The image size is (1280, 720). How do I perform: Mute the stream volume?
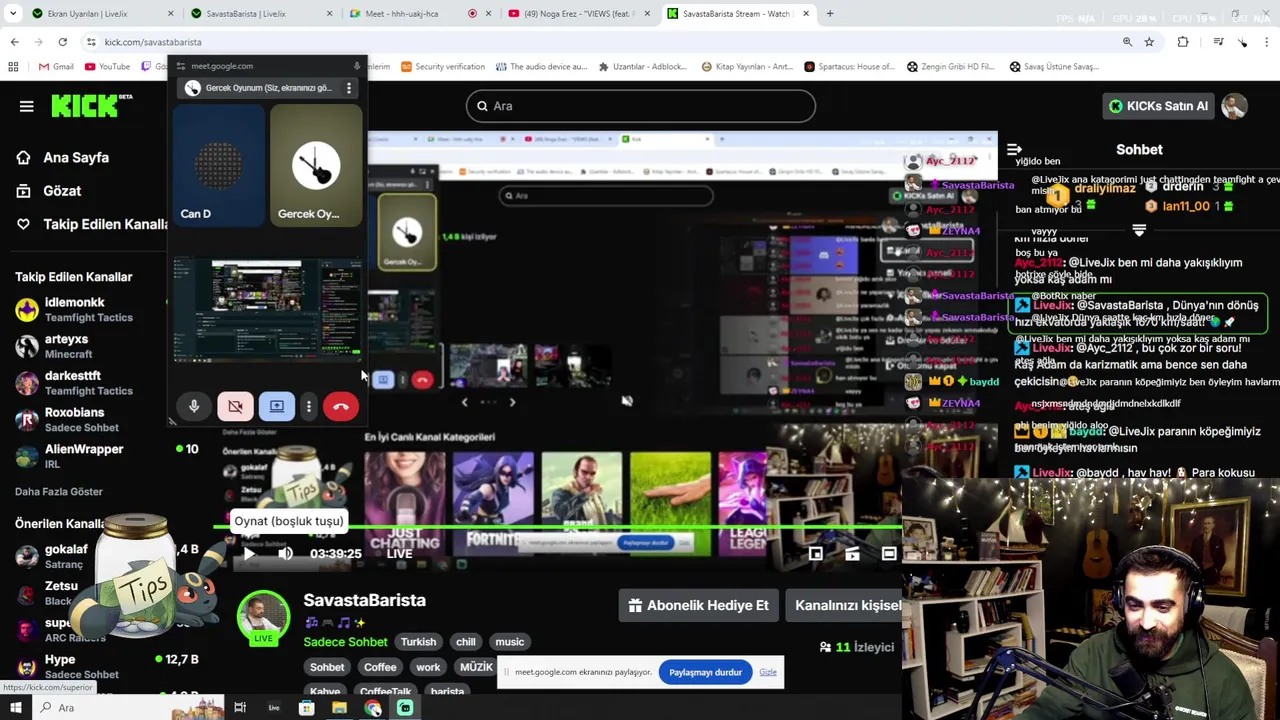tap(285, 553)
